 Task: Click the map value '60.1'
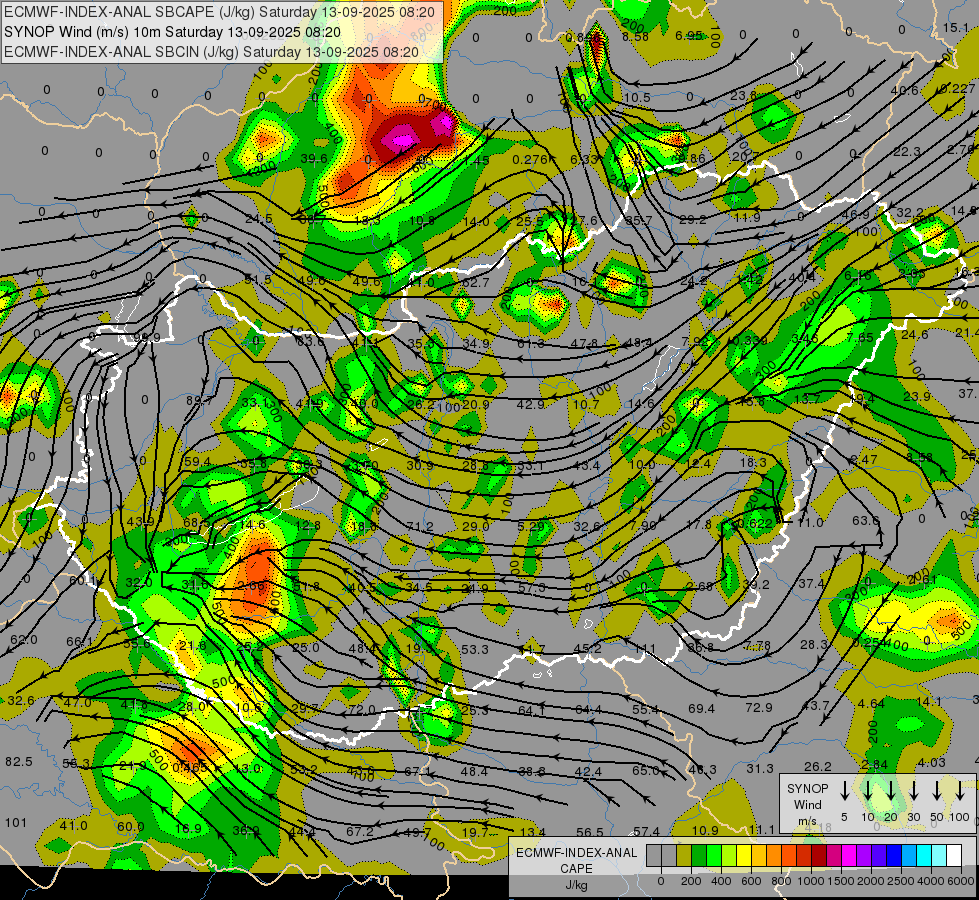pyautogui.click(x=82, y=580)
